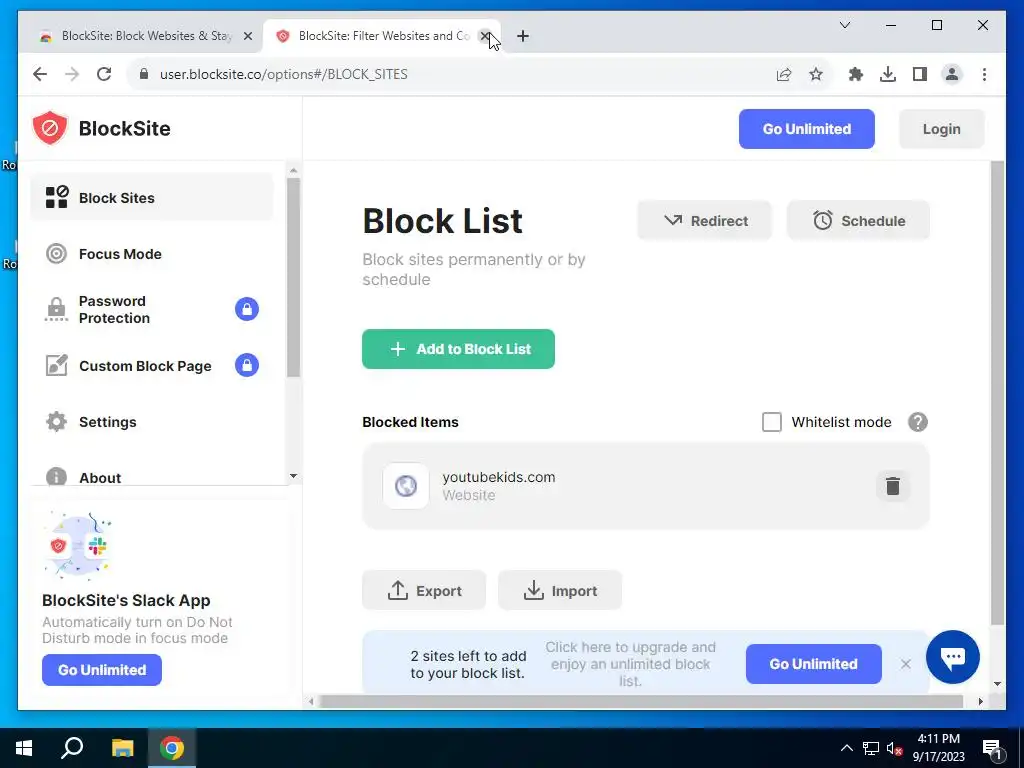Click the Redirect button
This screenshot has height=768, width=1024.
tap(705, 221)
